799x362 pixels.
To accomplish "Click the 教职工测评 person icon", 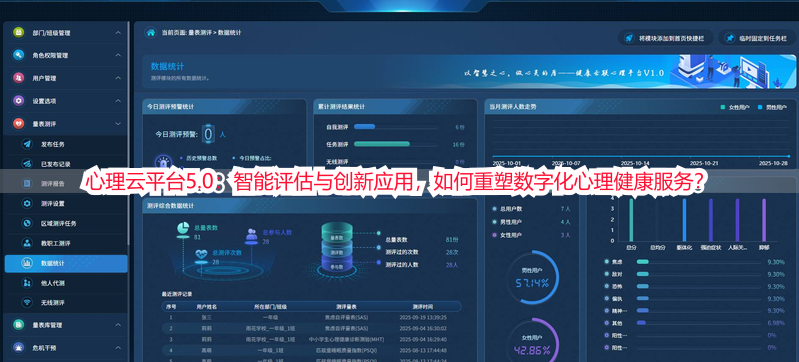I will [x=27, y=243].
